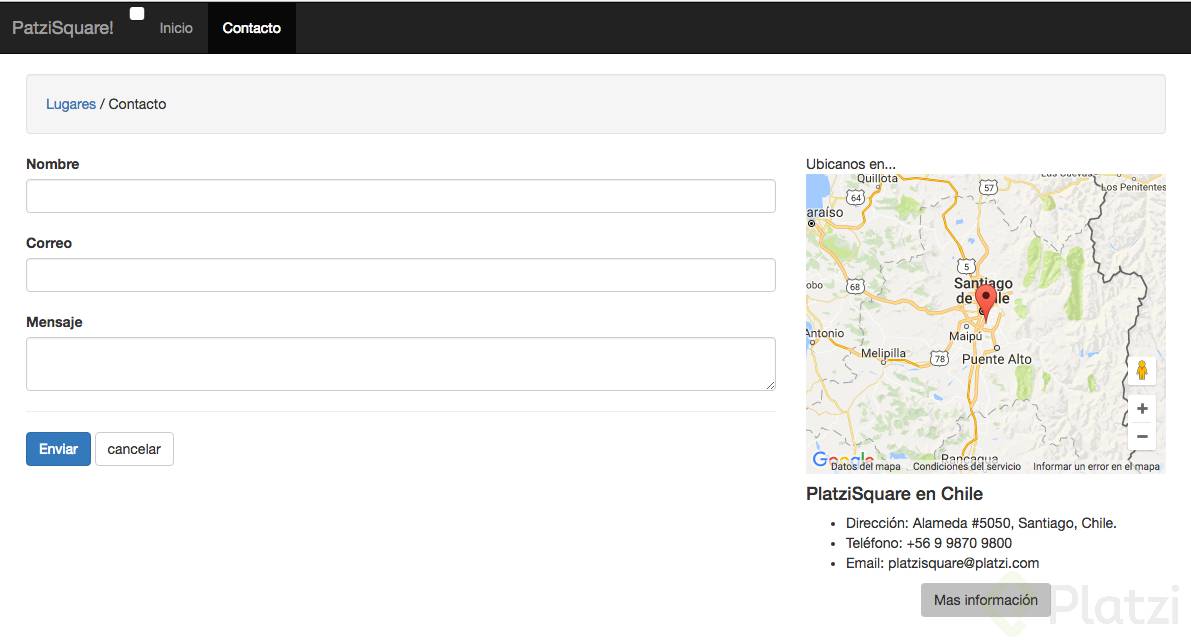This screenshot has height=644, width=1191.
Task: Zoom out on the map
Action: [x=1142, y=437]
